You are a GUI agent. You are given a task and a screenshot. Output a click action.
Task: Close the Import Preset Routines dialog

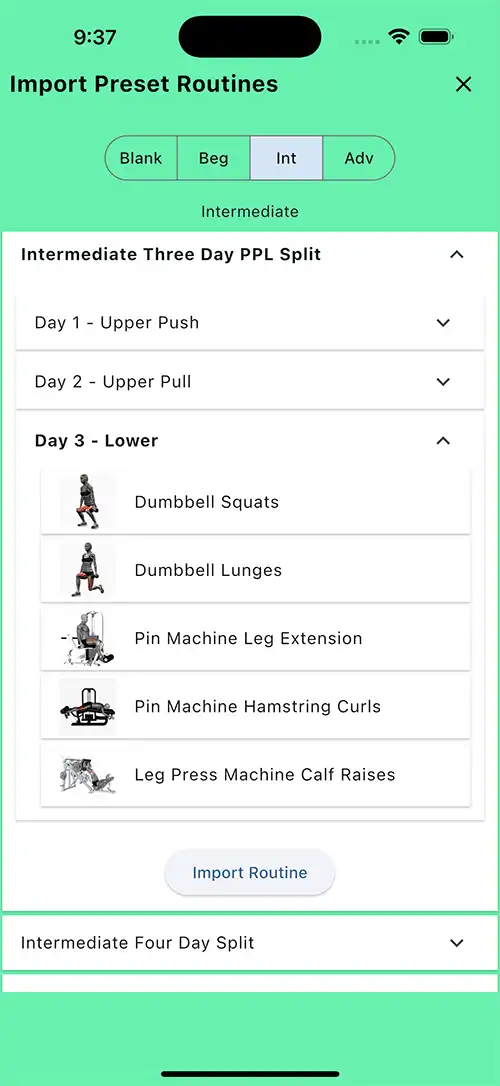pos(463,84)
